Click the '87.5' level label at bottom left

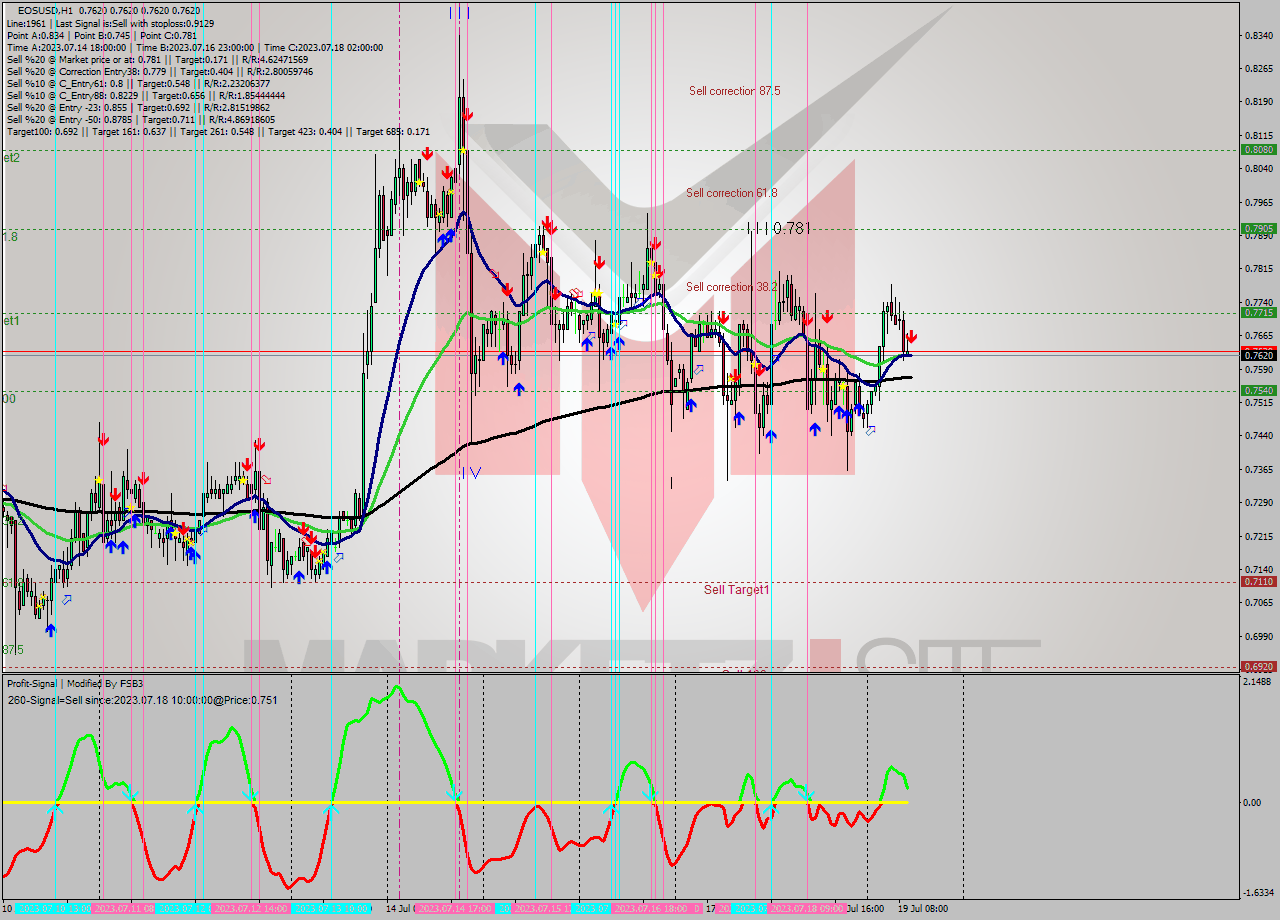point(12,650)
